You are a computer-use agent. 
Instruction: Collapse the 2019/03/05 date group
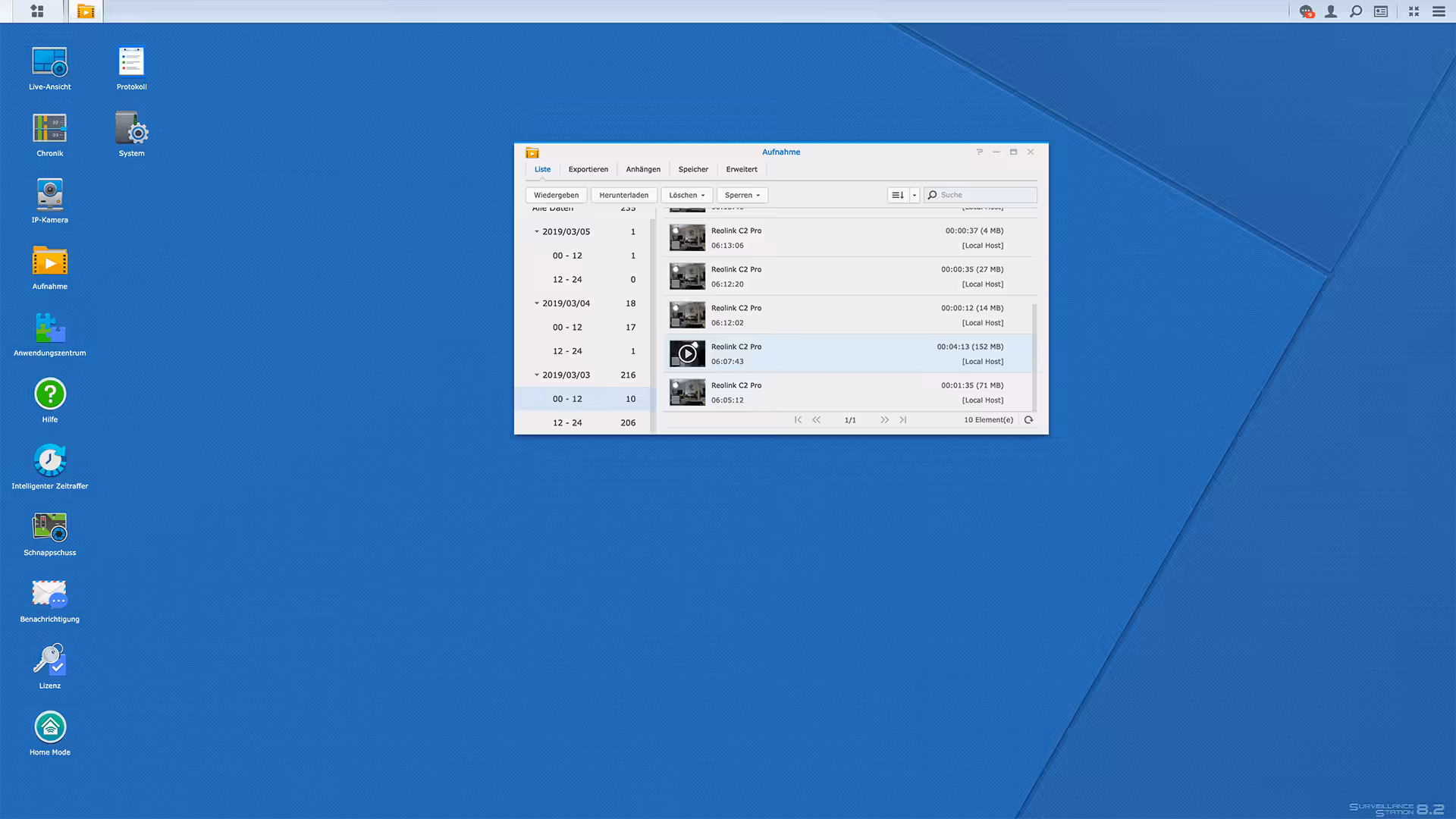537,232
